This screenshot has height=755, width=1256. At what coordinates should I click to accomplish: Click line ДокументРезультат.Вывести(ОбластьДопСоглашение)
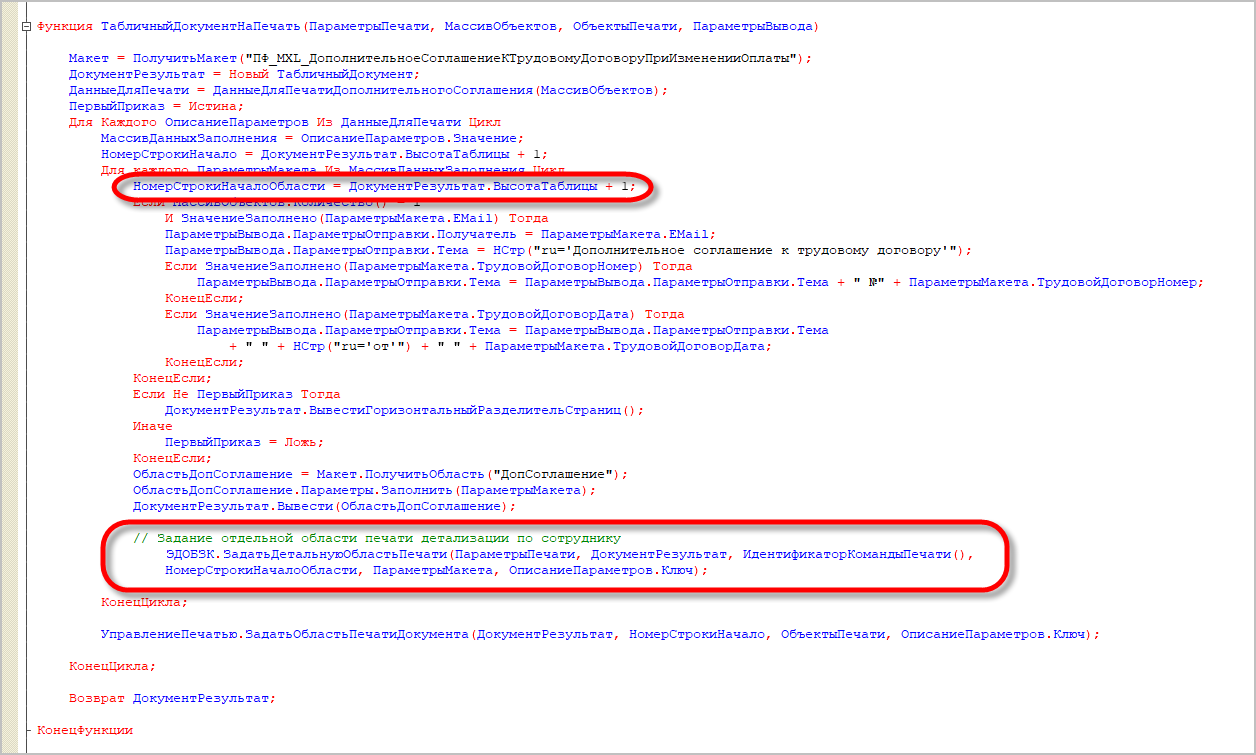(x=325, y=506)
